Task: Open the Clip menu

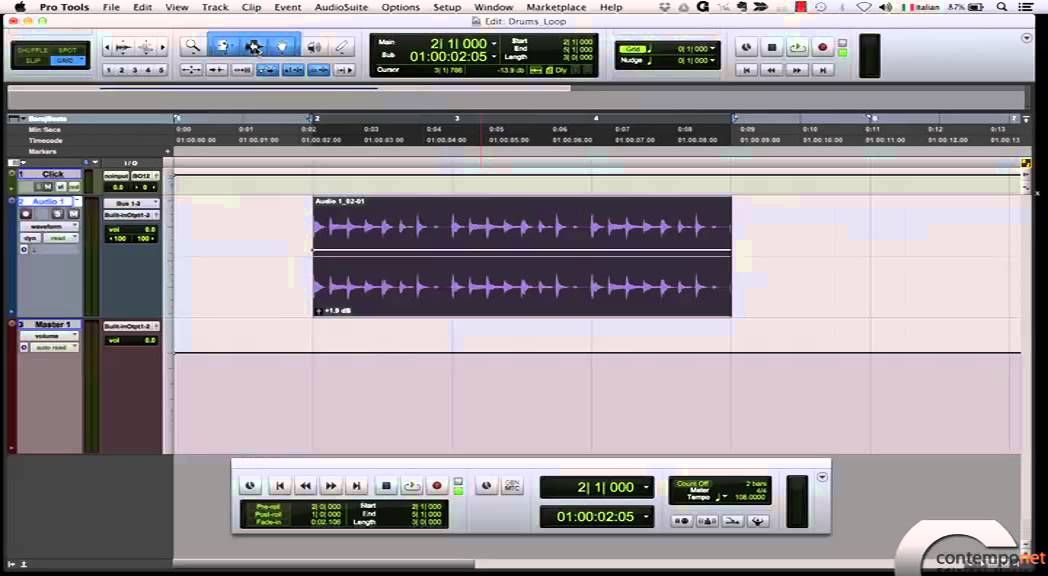Action: tap(251, 7)
